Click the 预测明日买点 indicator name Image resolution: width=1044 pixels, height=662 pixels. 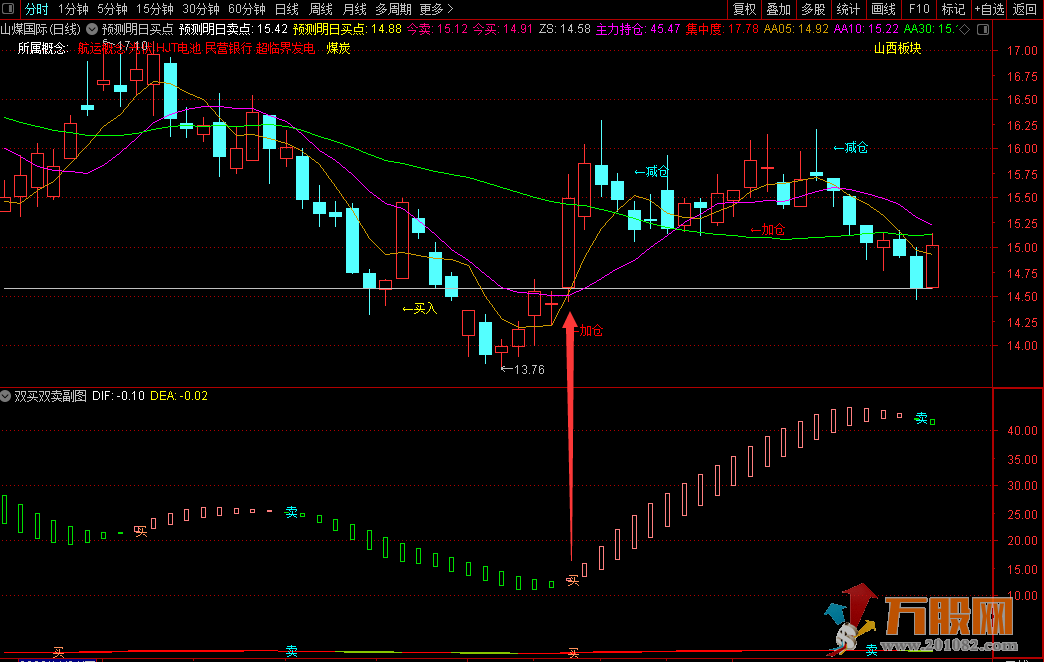[x=137, y=29]
